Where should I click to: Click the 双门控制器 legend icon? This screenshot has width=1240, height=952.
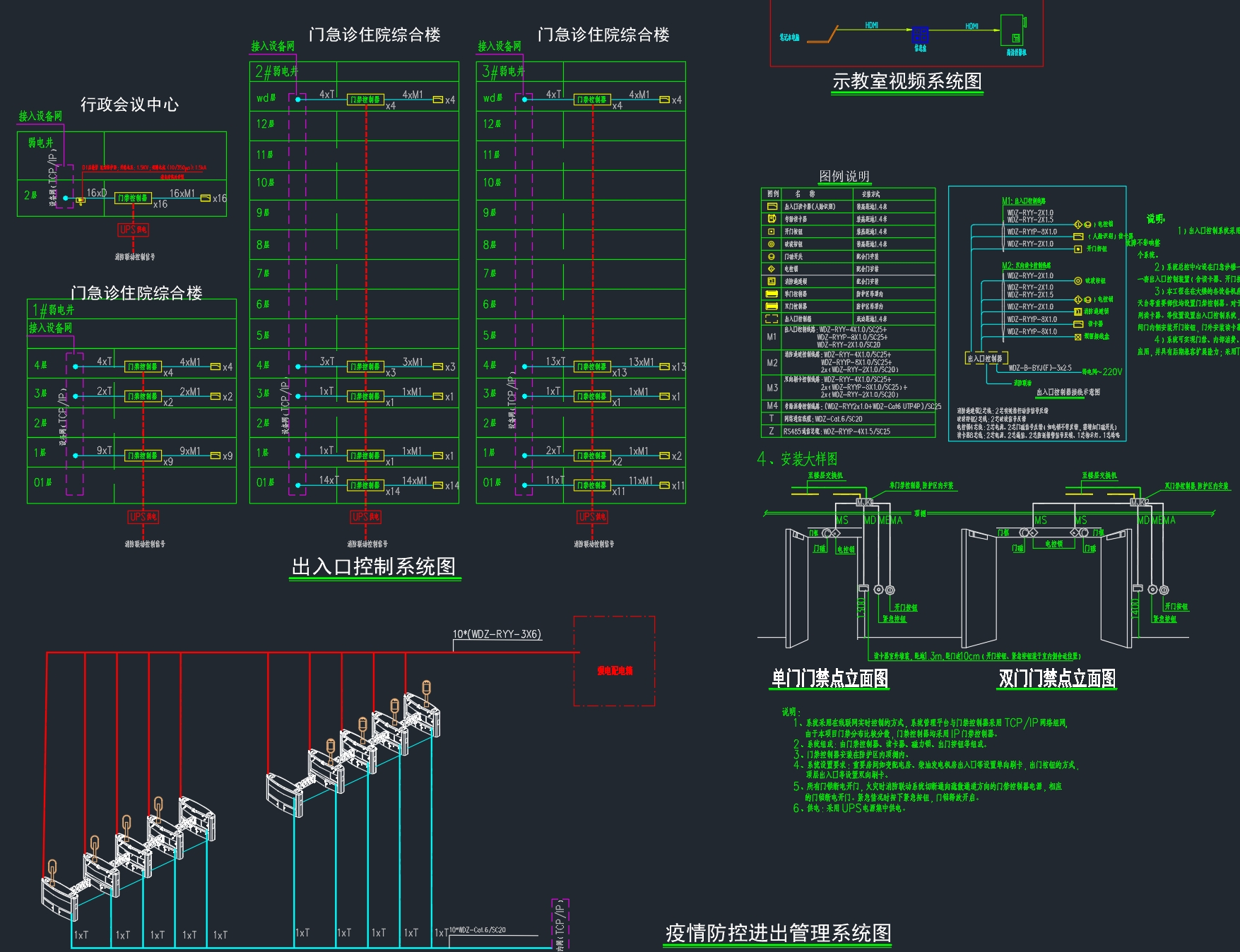coord(771,307)
